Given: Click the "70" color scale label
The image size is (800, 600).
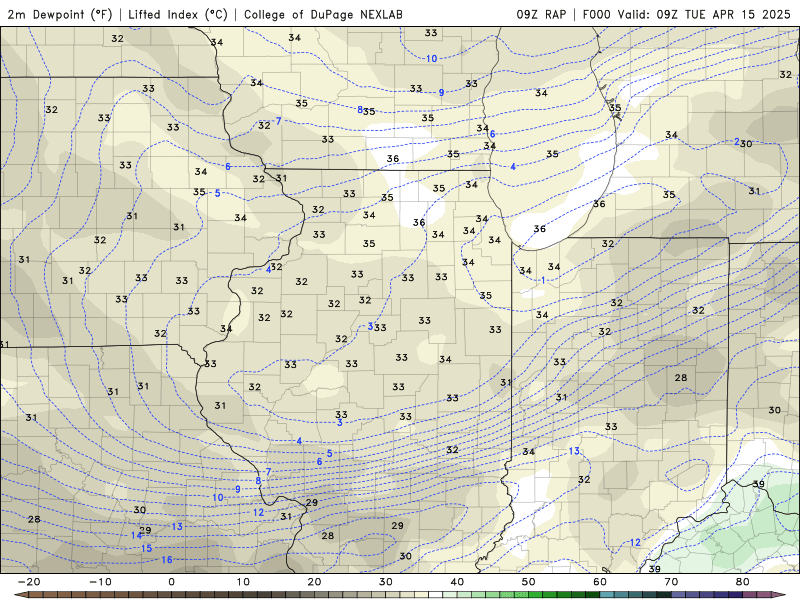Looking at the screenshot, I should click(671, 582).
